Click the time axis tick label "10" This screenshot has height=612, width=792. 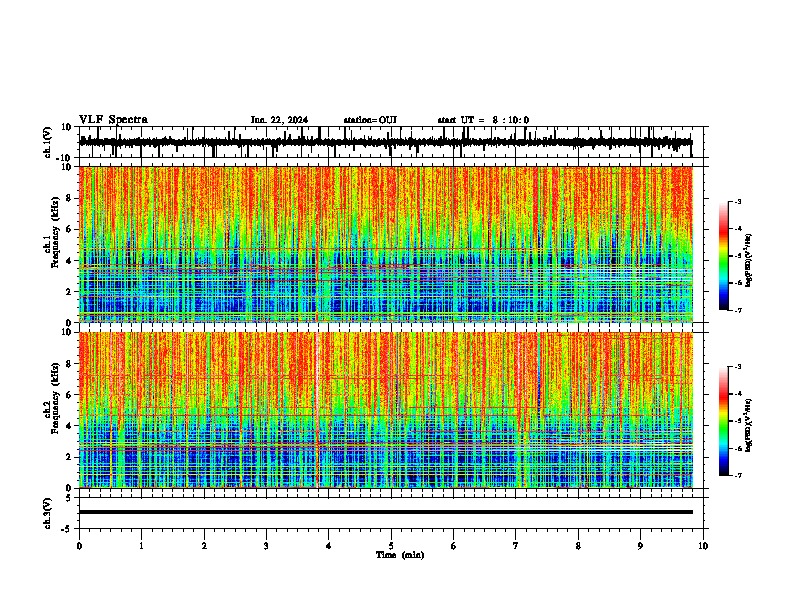click(703, 546)
